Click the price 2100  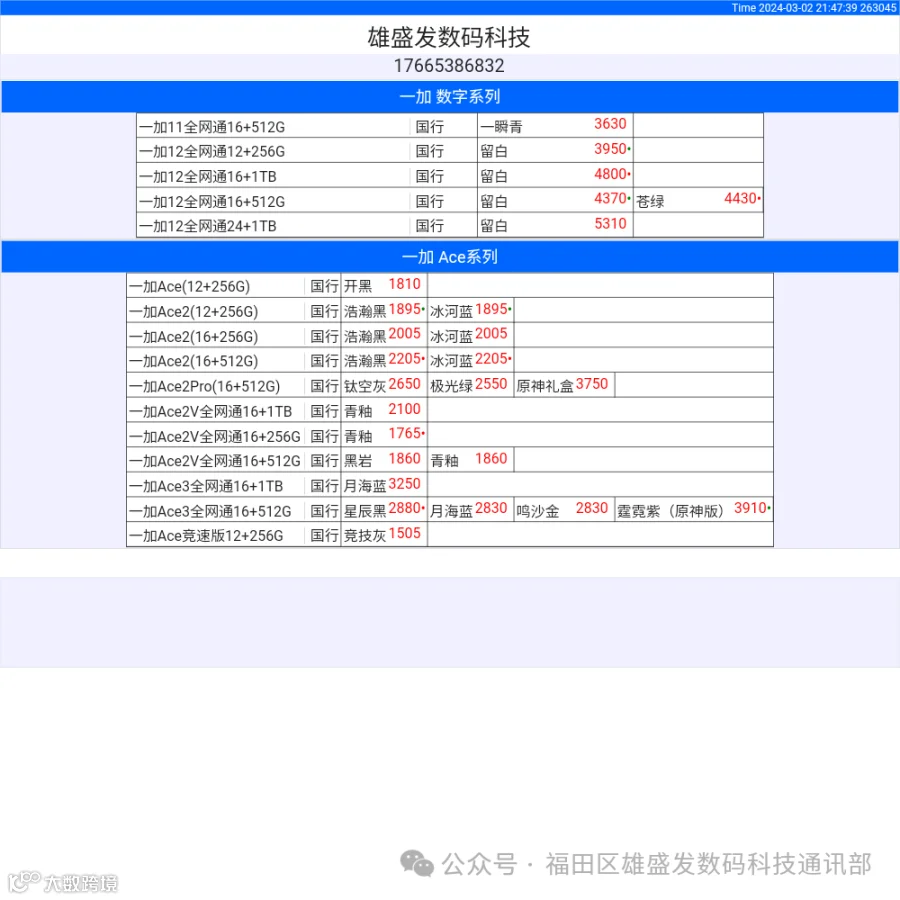tap(405, 409)
